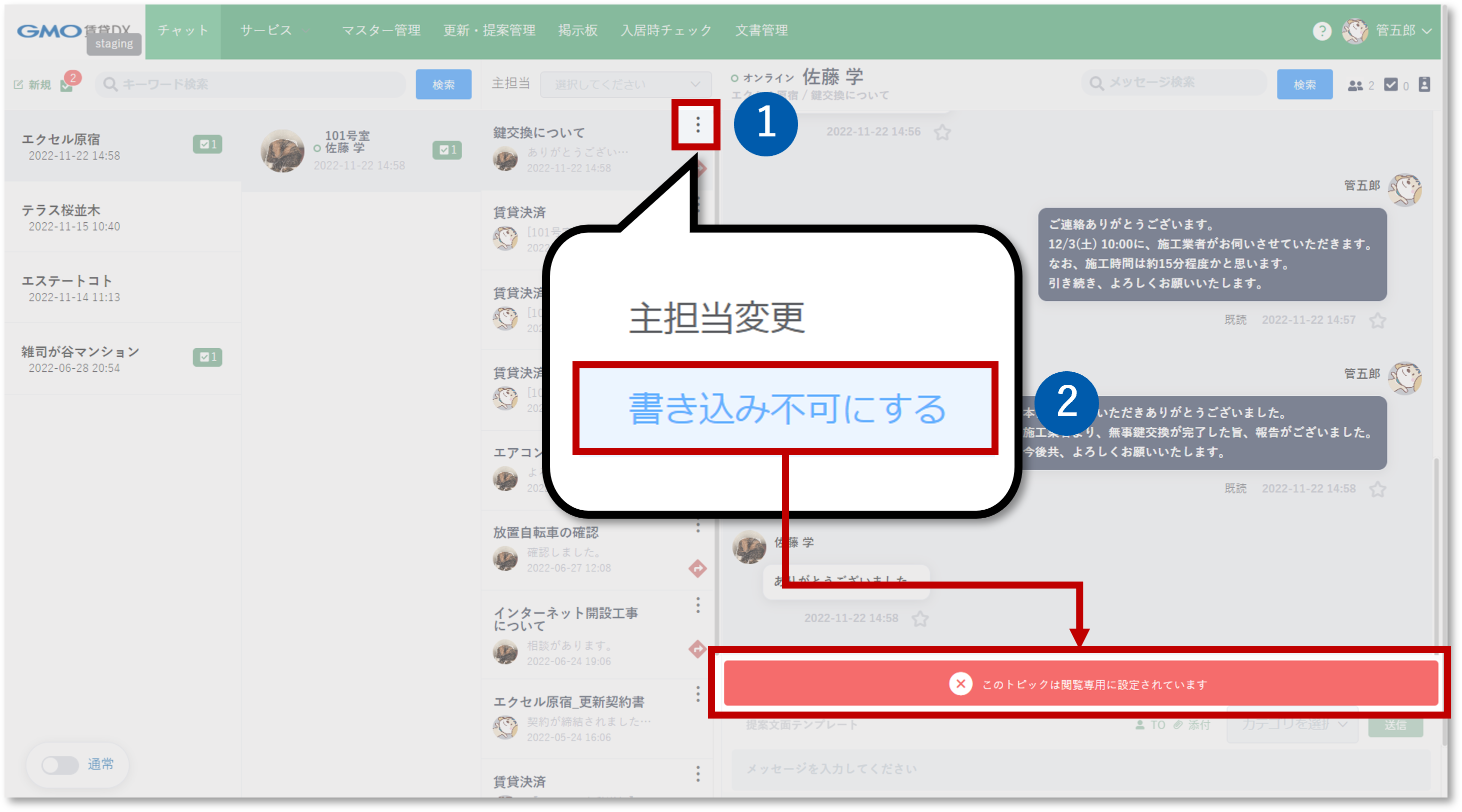This screenshot has width=1462, height=812.
Task: Star the 2022-11-22 14:57 message
Action: (1377, 321)
